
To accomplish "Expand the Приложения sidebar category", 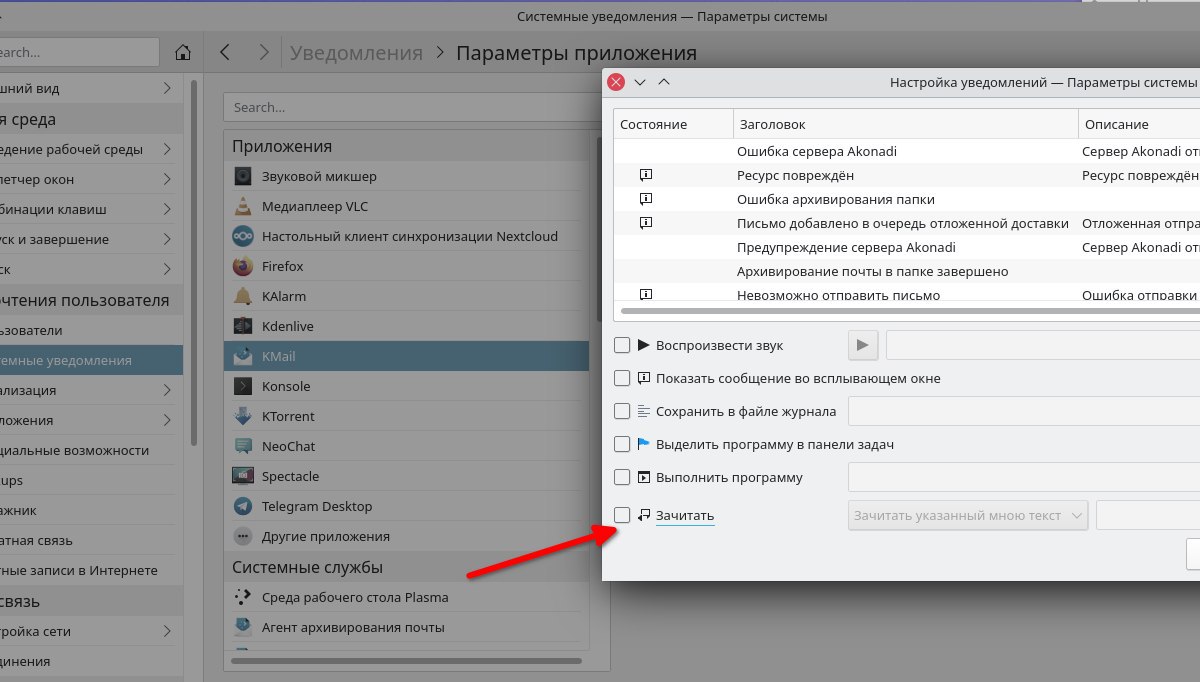I will [x=167, y=420].
